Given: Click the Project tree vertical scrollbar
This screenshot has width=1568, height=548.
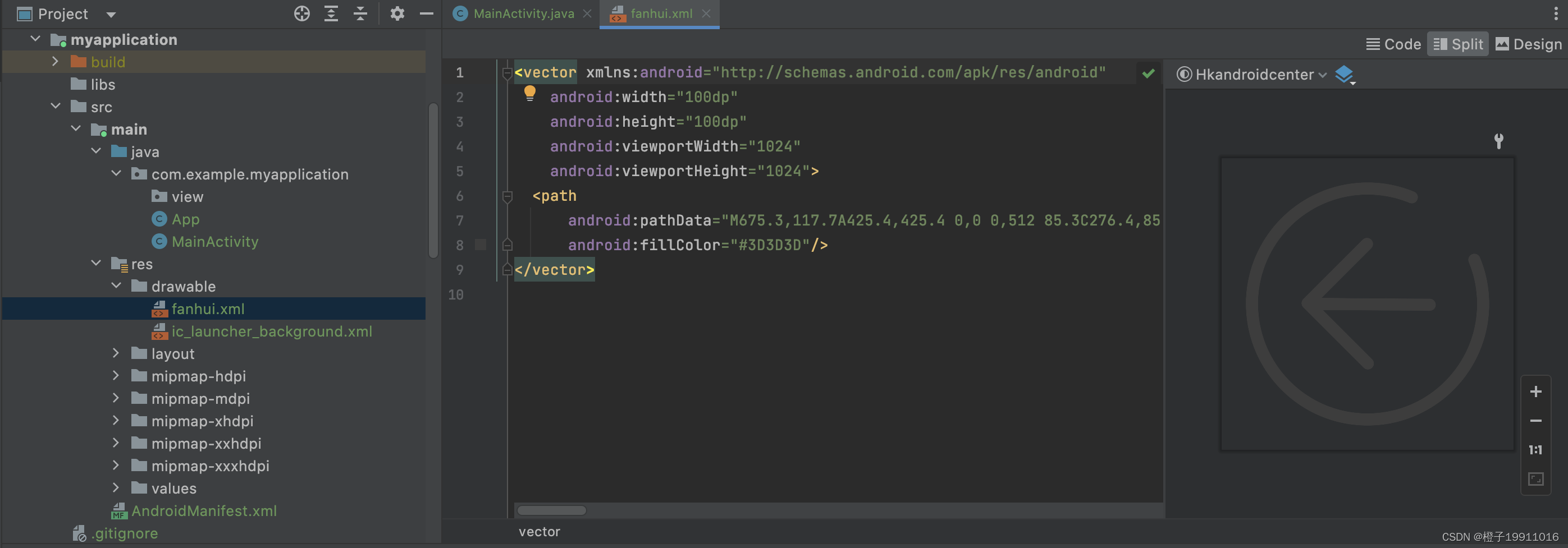Looking at the screenshot, I should (433, 181).
